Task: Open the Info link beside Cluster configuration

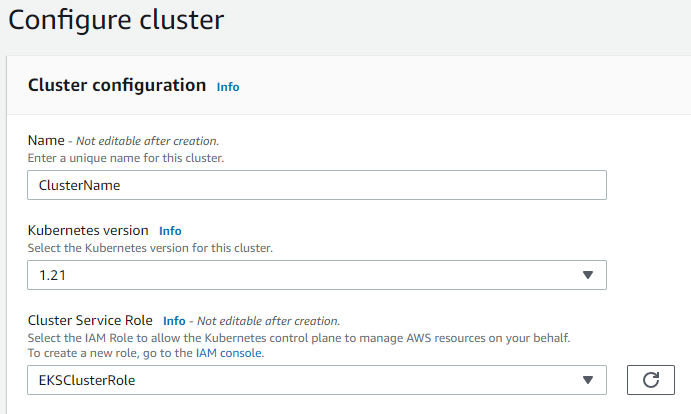Action: tap(228, 87)
